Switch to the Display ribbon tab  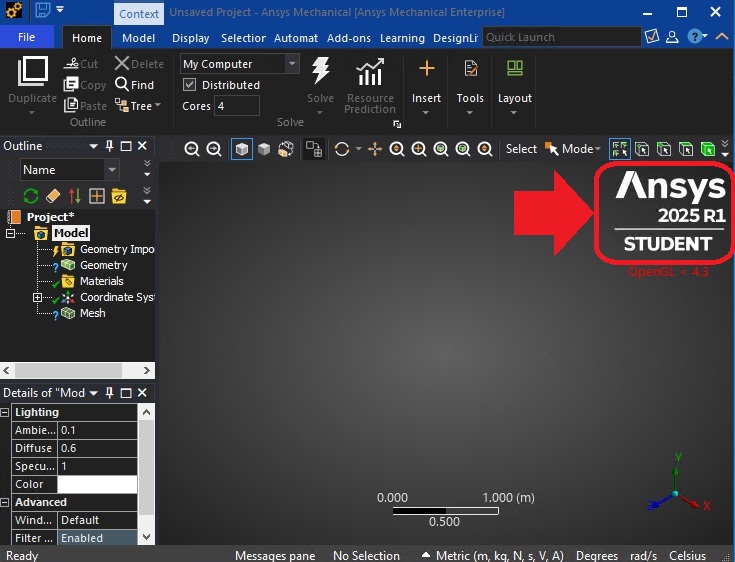pos(190,38)
